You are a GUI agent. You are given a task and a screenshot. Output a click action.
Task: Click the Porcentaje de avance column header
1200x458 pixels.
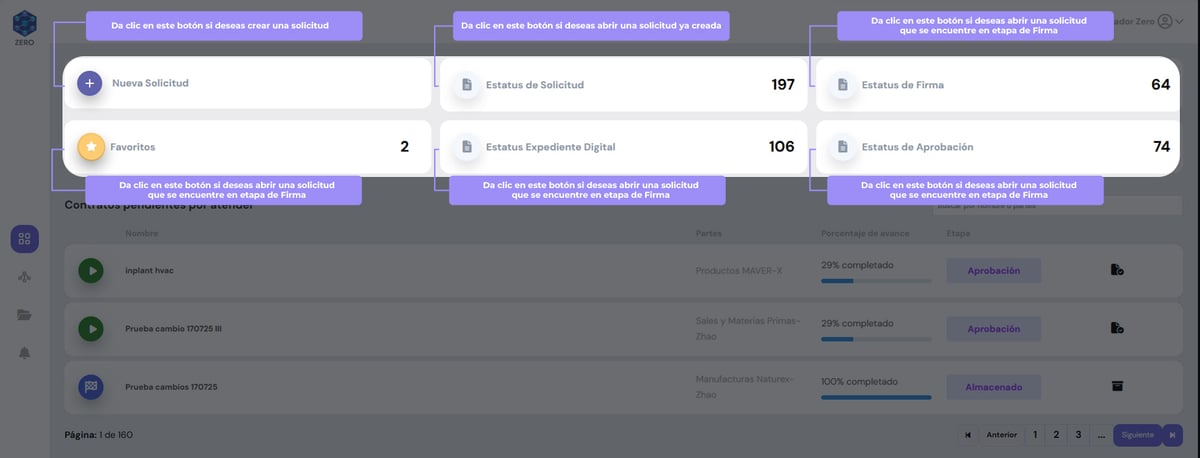click(864, 234)
